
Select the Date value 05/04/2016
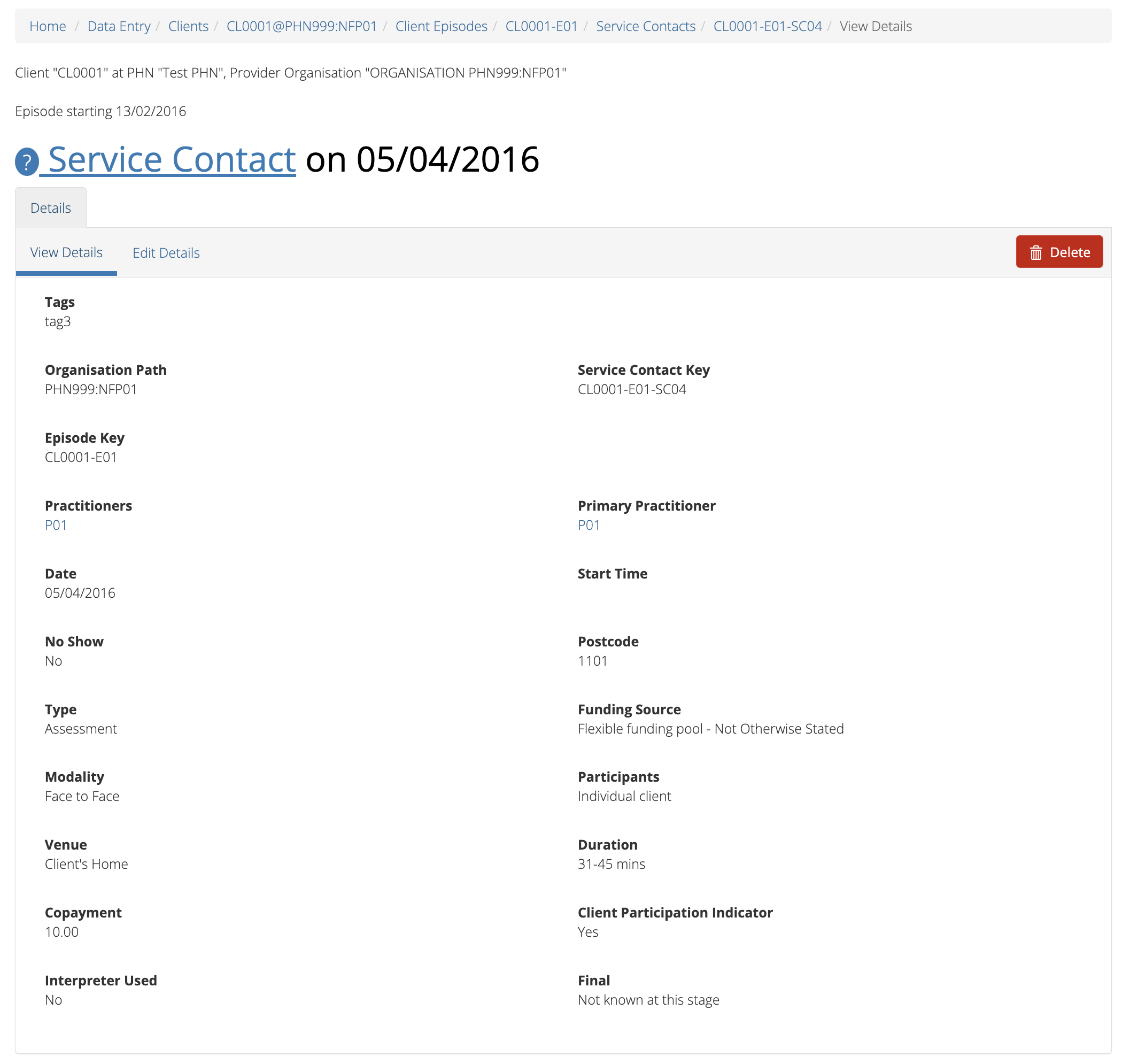pyautogui.click(x=80, y=593)
